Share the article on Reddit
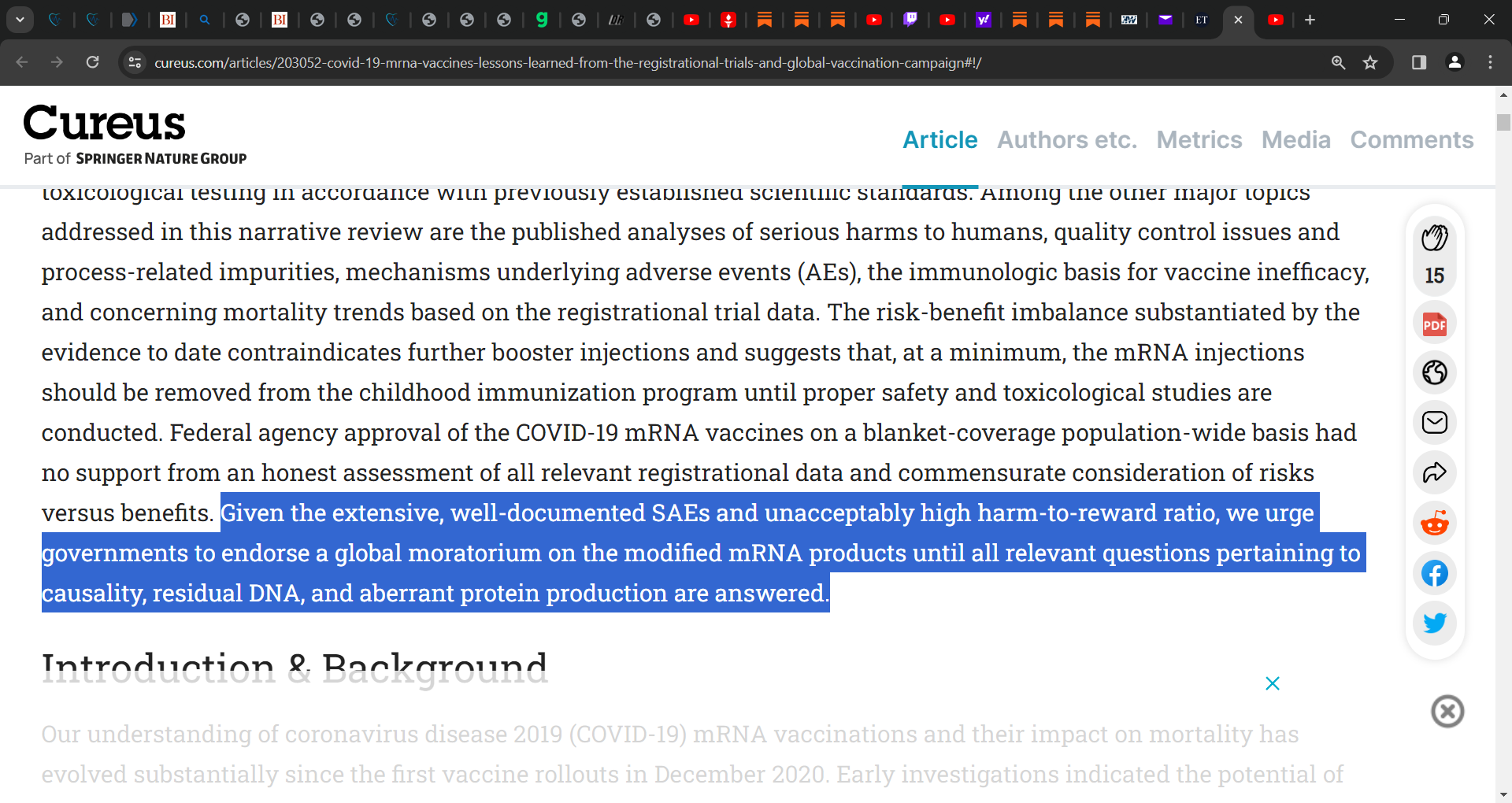The image size is (1512, 803). (x=1434, y=523)
